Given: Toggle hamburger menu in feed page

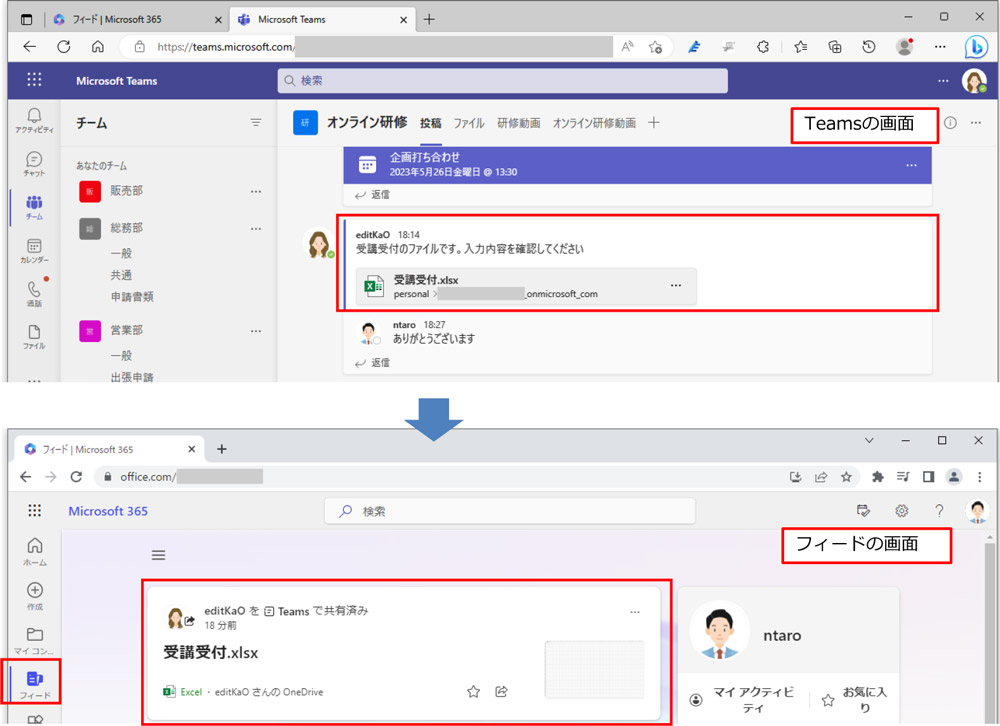Looking at the screenshot, I should tap(158, 555).
